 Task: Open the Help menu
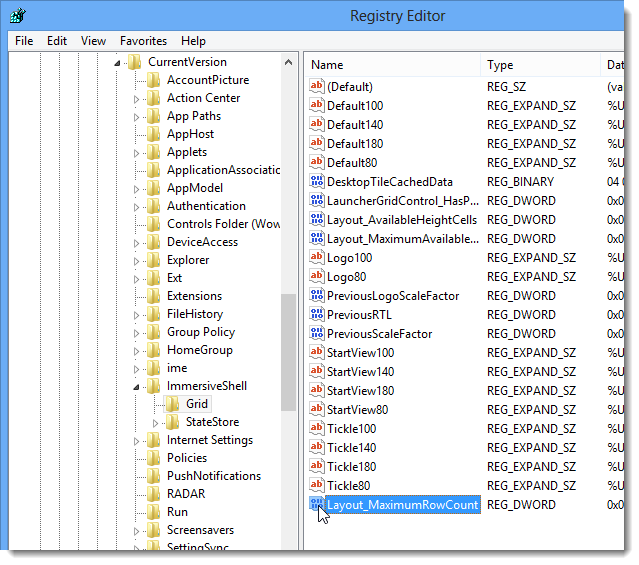pyautogui.click(x=193, y=41)
